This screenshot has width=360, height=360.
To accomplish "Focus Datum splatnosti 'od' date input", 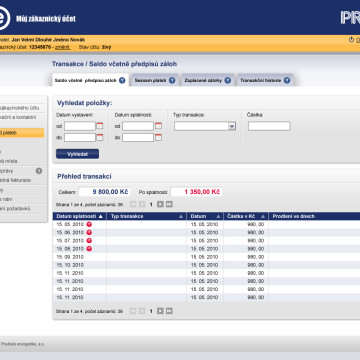I will click(138, 126).
